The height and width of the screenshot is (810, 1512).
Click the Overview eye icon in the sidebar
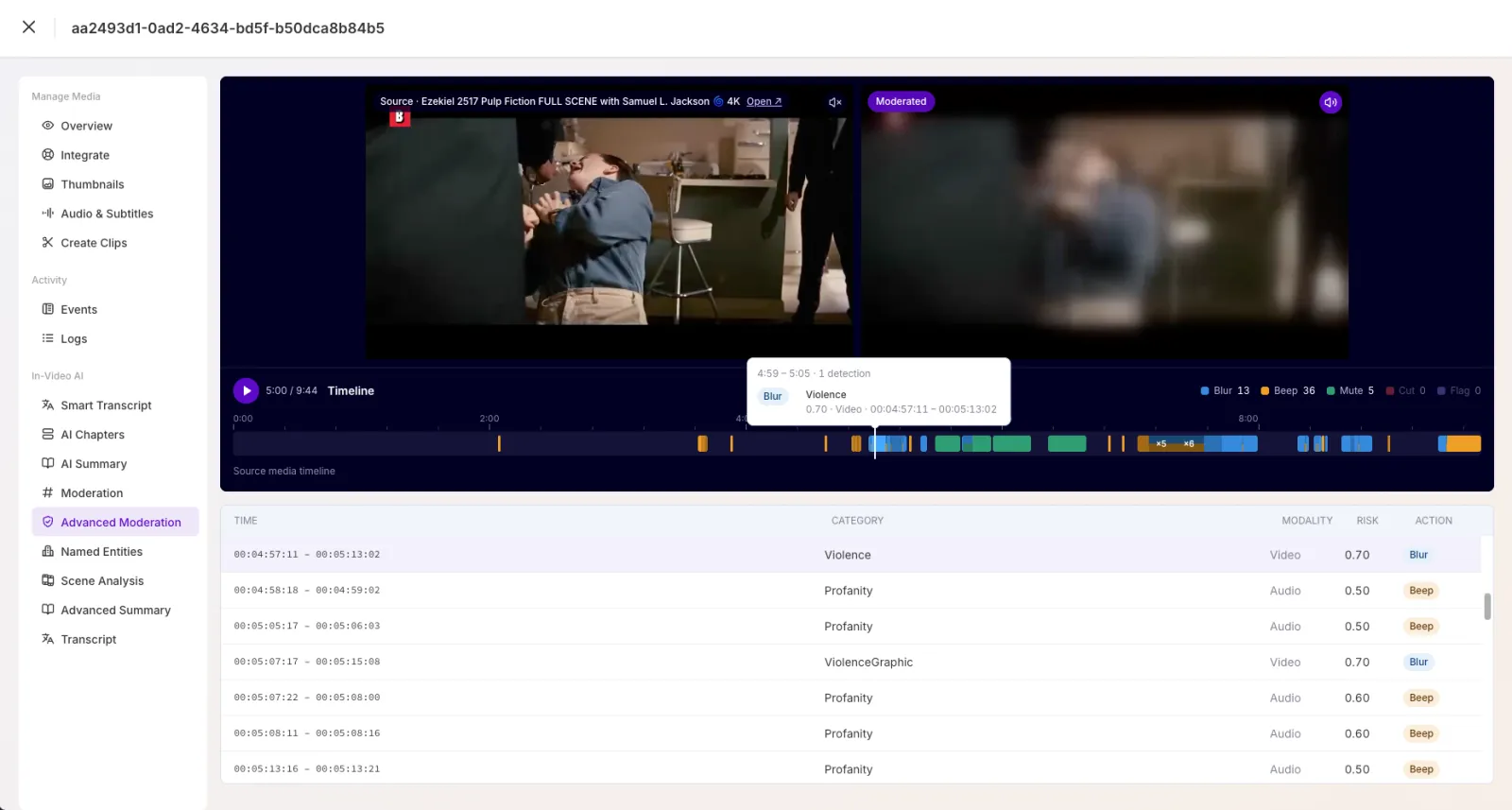[x=47, y=125]
